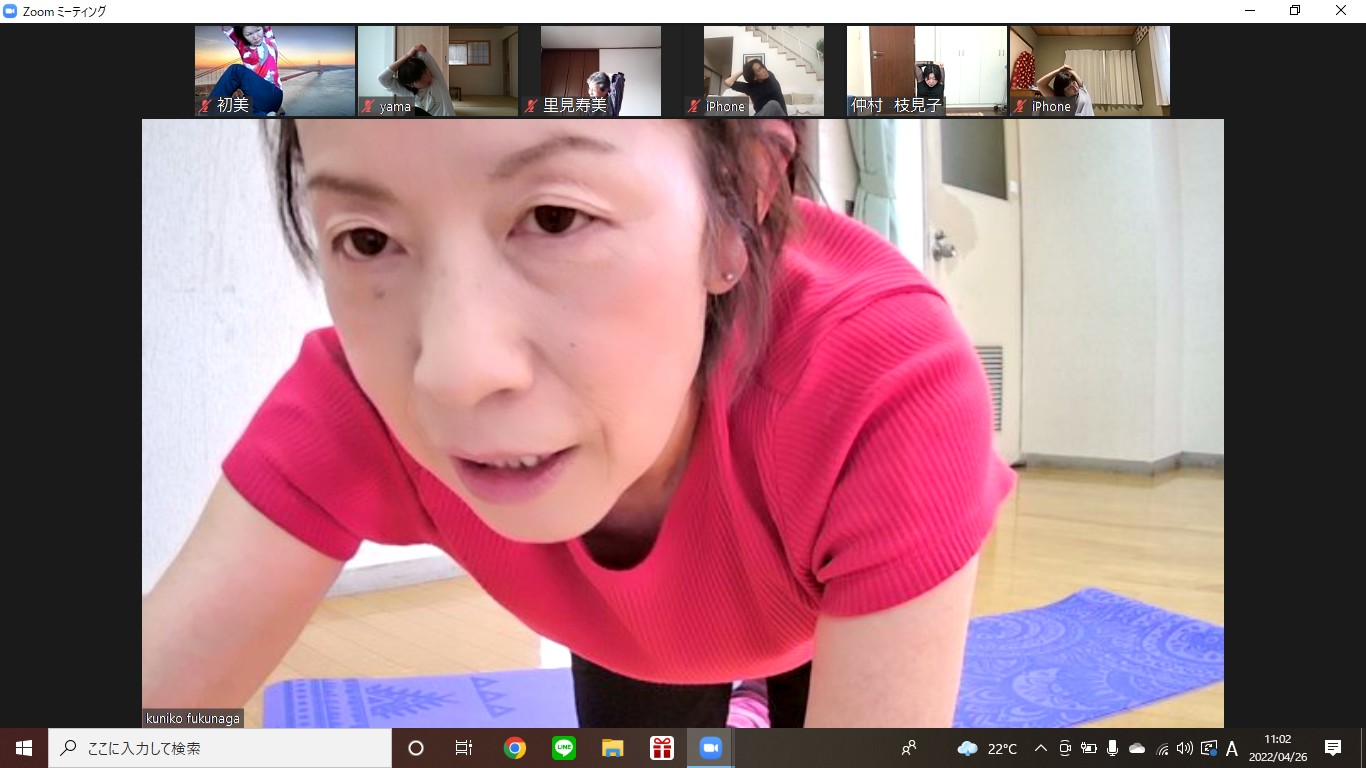This screenshot has width=1366, height=768.
Task: Select the 里見寿美 participant video thumbnail
Action: tap(601, 71)
